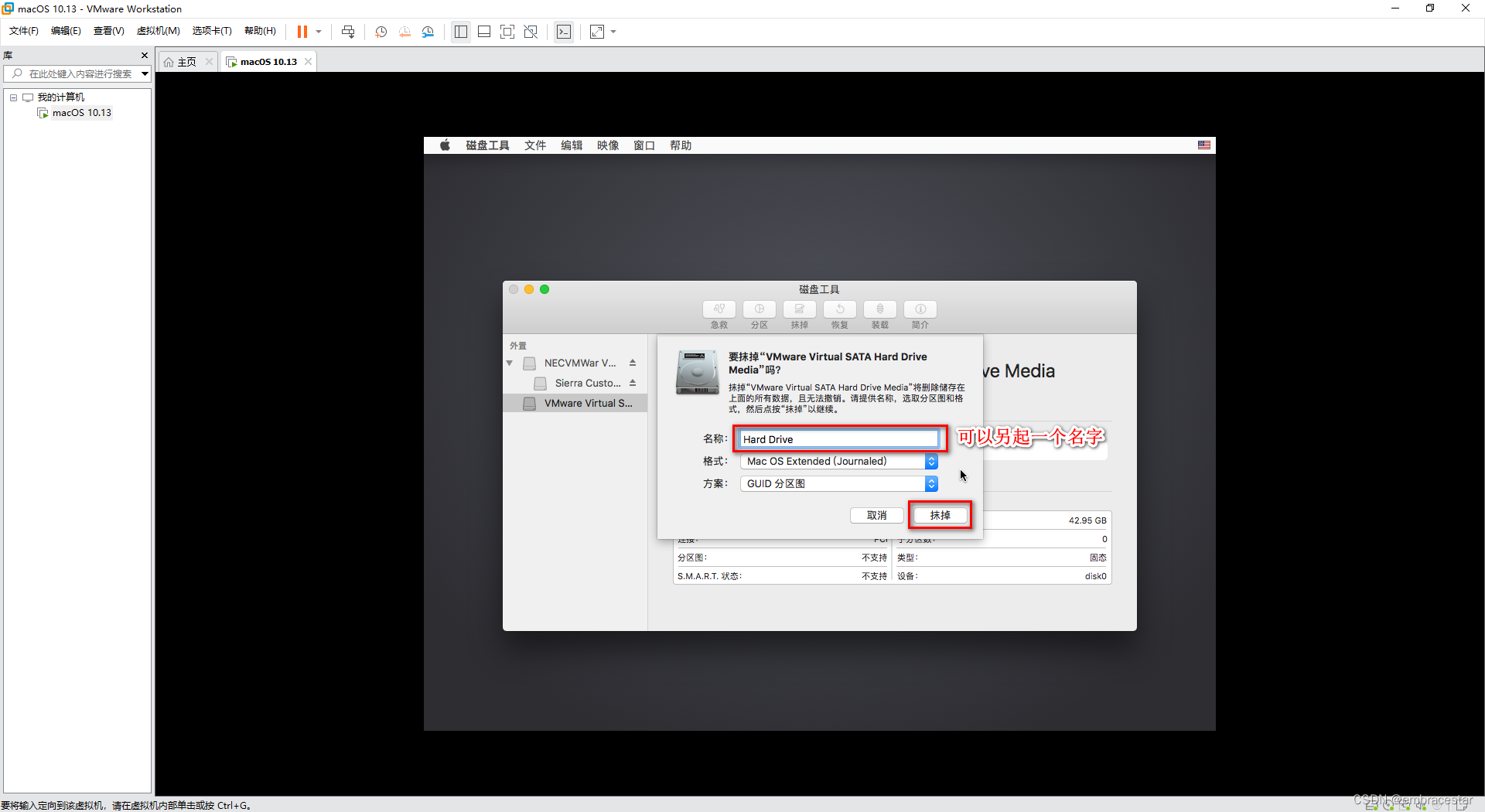Click the 分区 partition toolbar icon

click(760, 309)
